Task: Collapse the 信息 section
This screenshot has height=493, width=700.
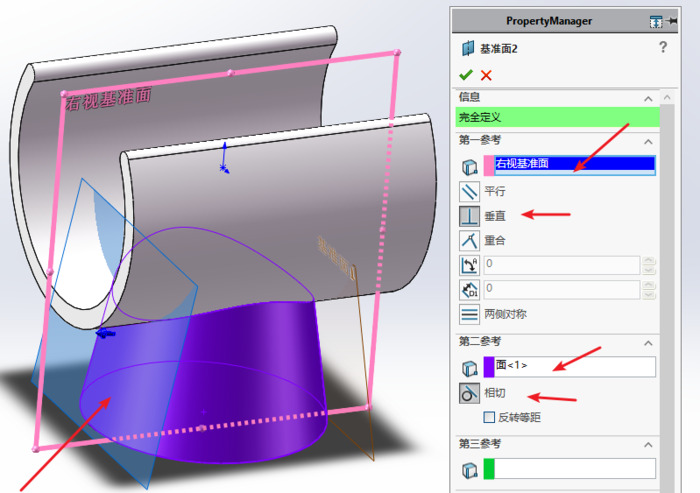Action: click(648, 98)
